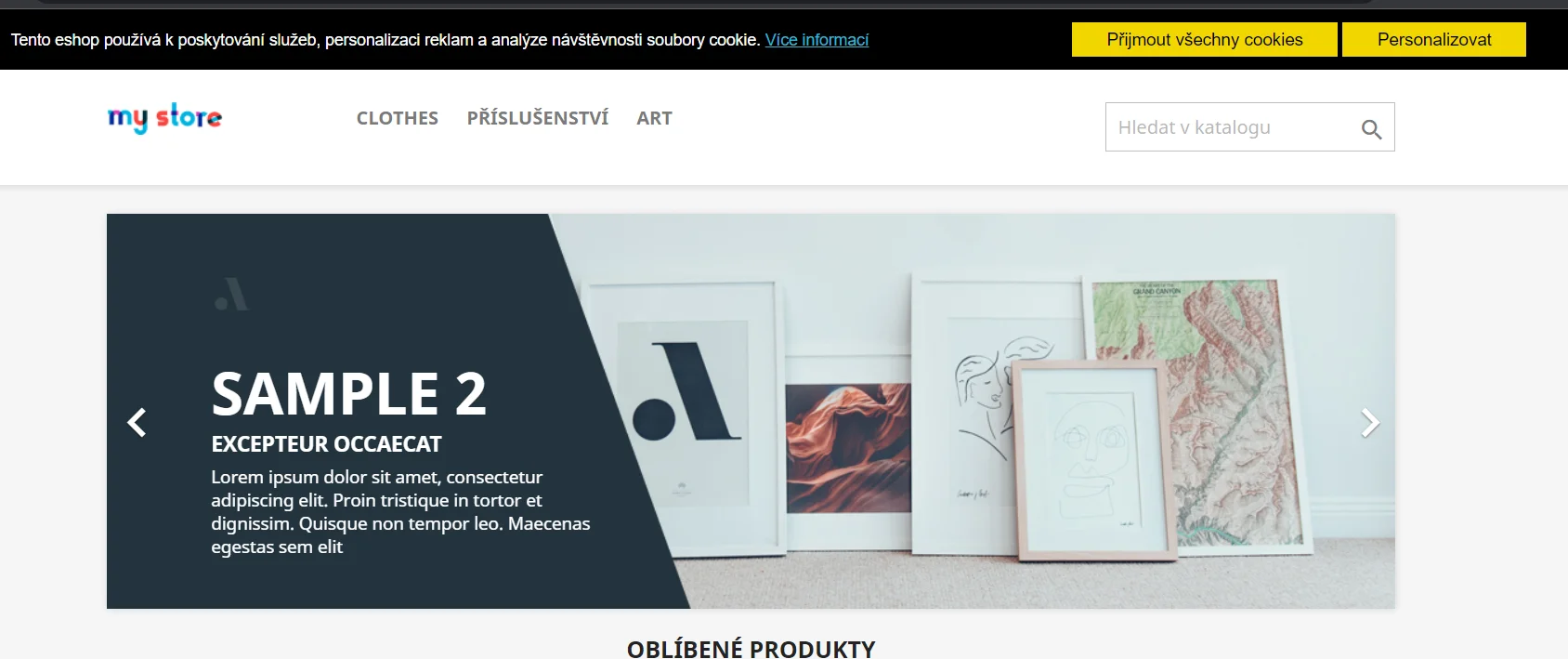Click the line-drawn face in pink frame
Image resolution: width=1568 pixels, height=659 pixels.
[x=1093, y=460]
